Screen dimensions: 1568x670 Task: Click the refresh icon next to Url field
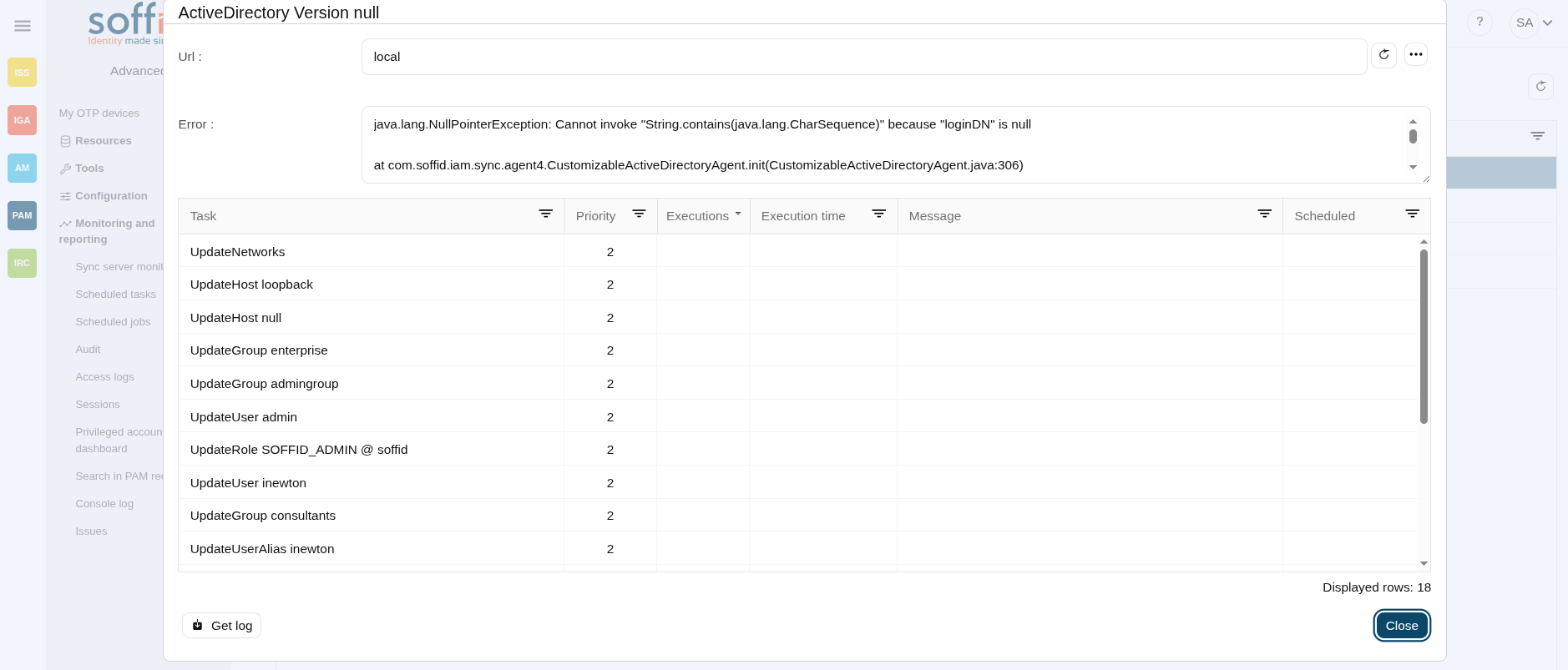[x=1383, y=55]
